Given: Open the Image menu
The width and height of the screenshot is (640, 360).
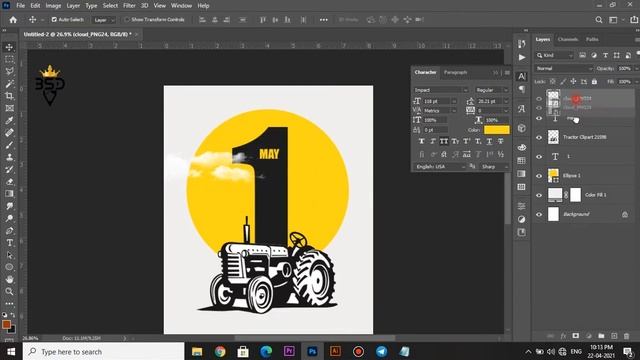Looking at the screenshot, I should 53,6.
